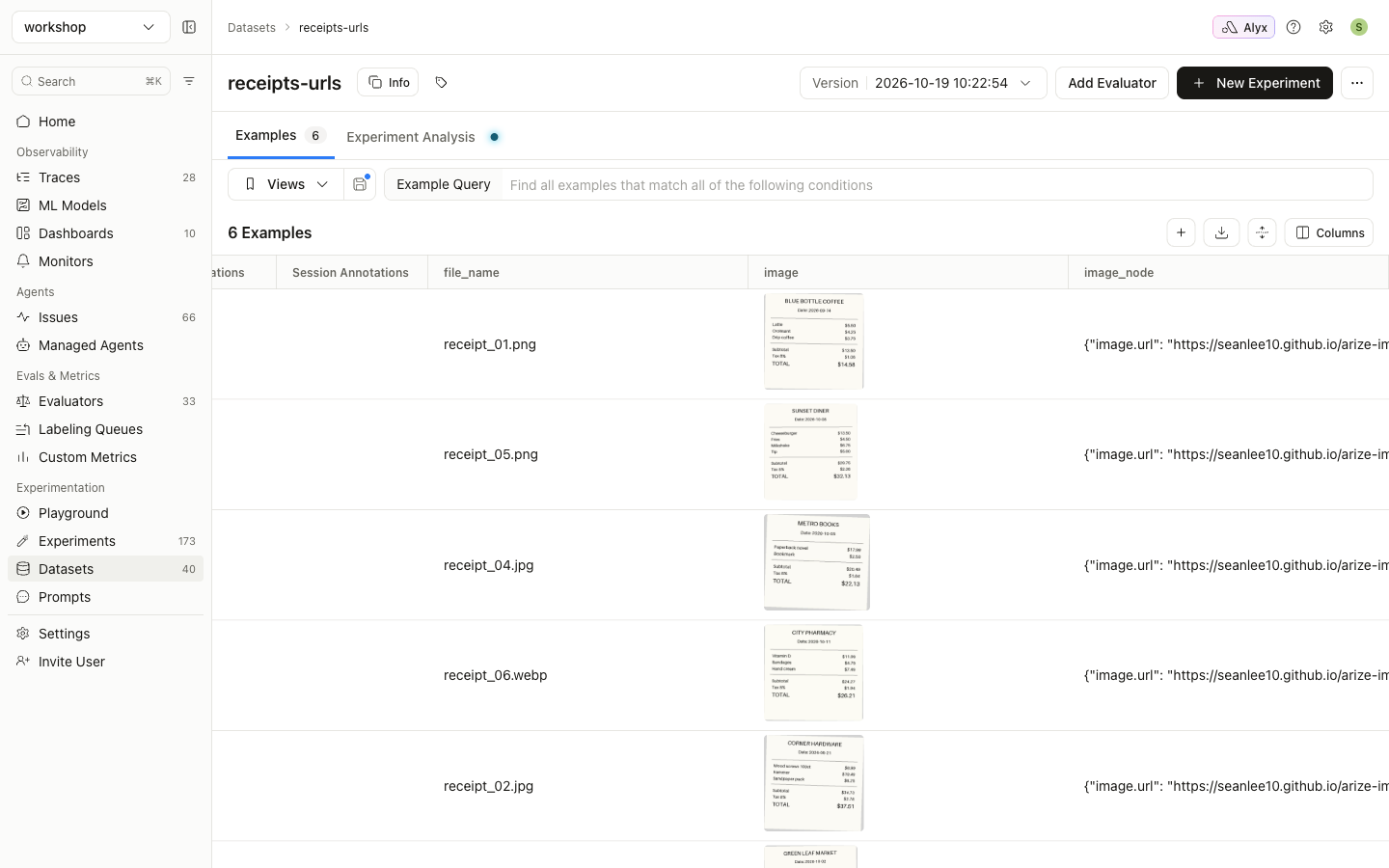The width and height of the screenshot is (1389, 868).
Task: Open settings gear in top bar
Action: point(1326,27)
